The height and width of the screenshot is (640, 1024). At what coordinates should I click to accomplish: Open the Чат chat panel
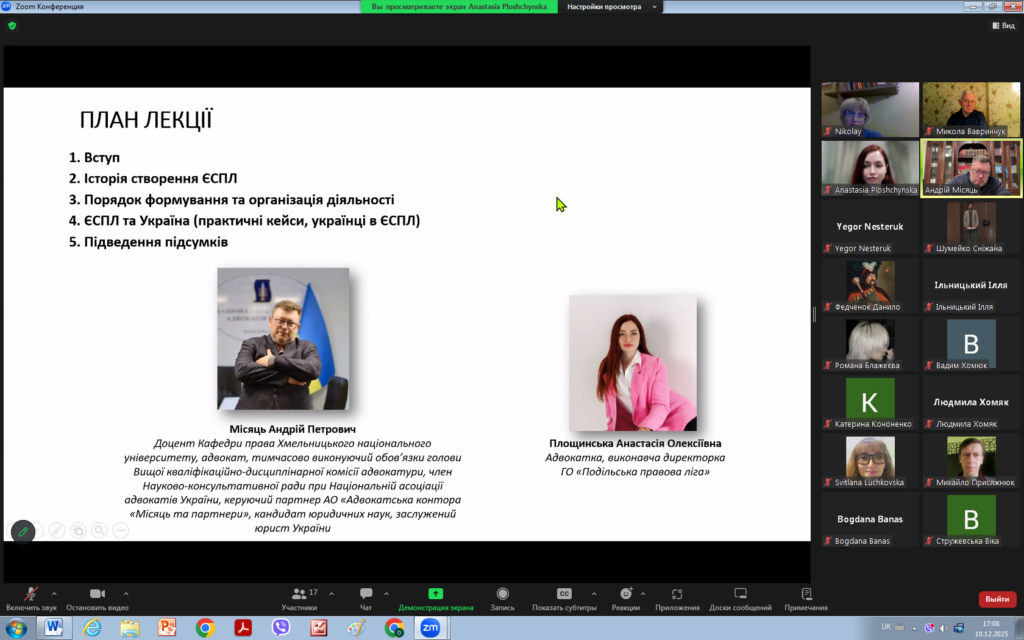pyautogui.click(x=366, y=598)
